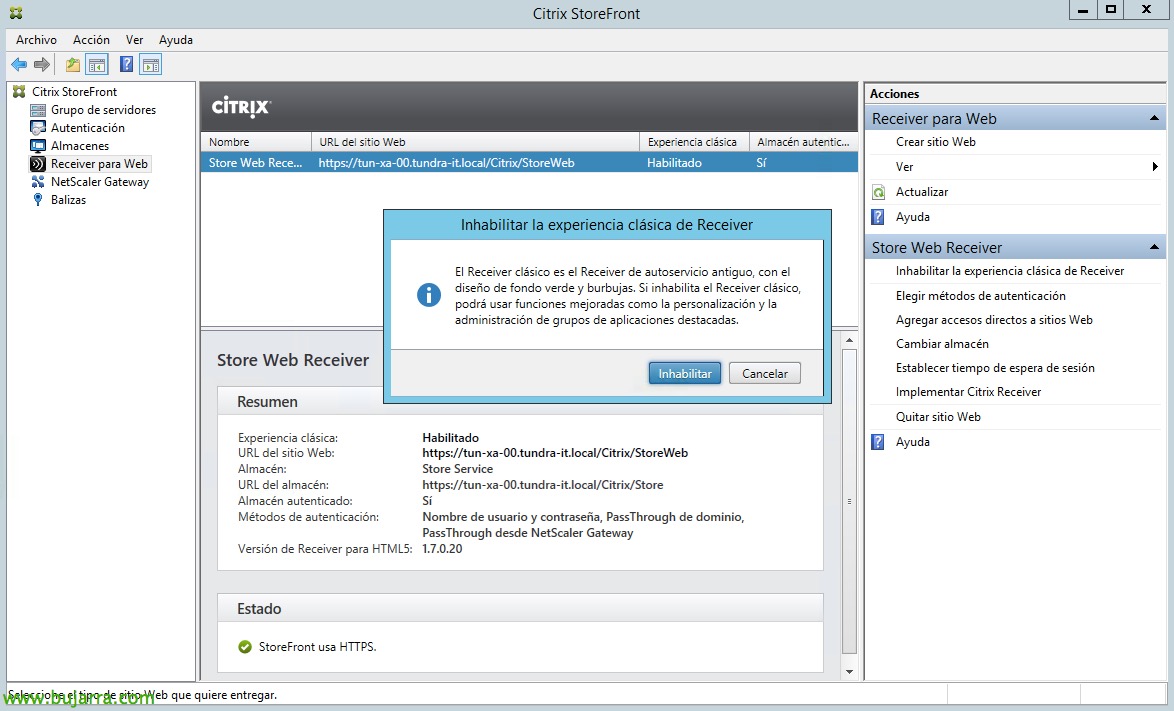
Task: Select the Store Web Receiver row name cell
Action: coord(255,163)
